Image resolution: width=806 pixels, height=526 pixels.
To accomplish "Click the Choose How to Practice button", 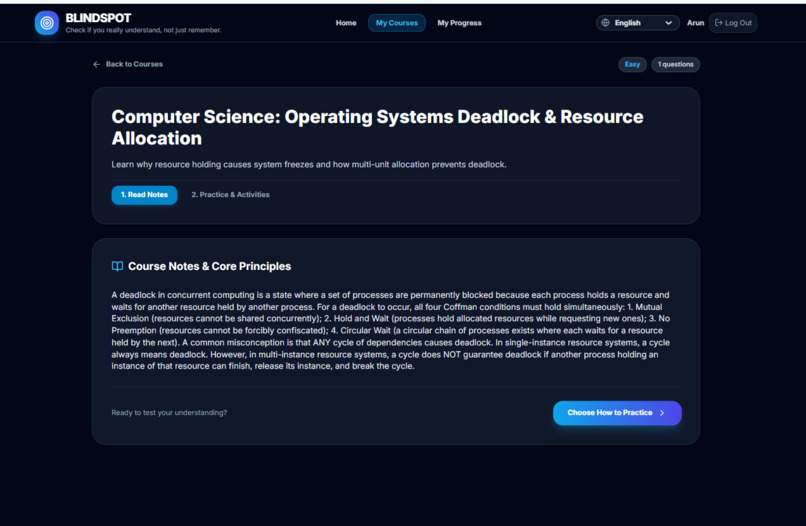I will click(617, 413).
